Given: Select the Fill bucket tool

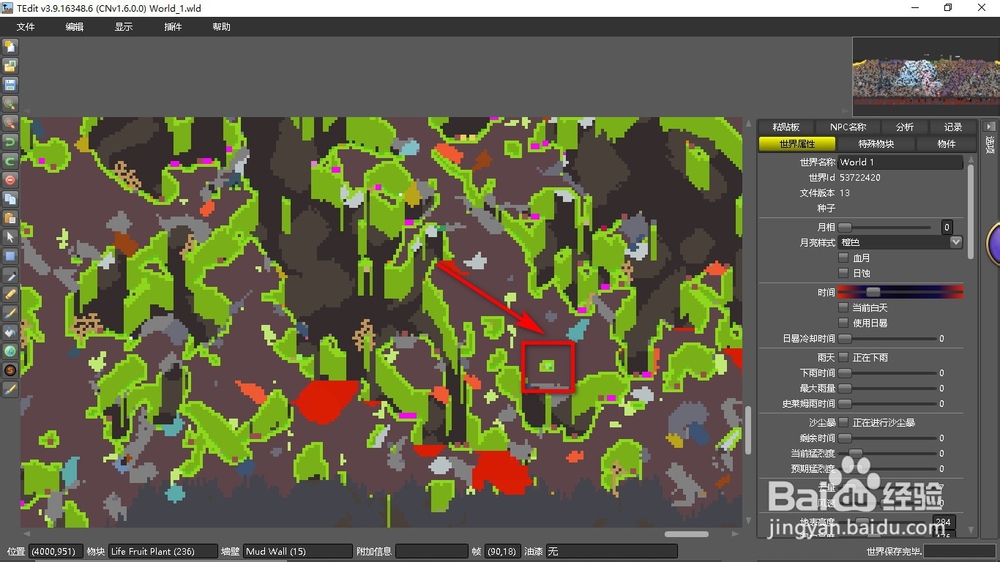Looking at the screenshot, I should (x=10, y=332).
